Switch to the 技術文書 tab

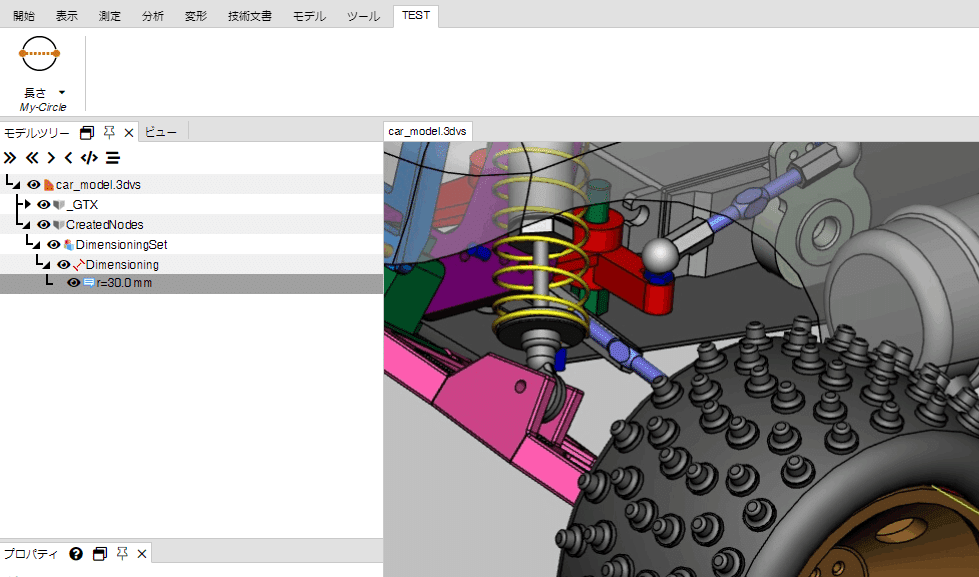click(250, 16)
